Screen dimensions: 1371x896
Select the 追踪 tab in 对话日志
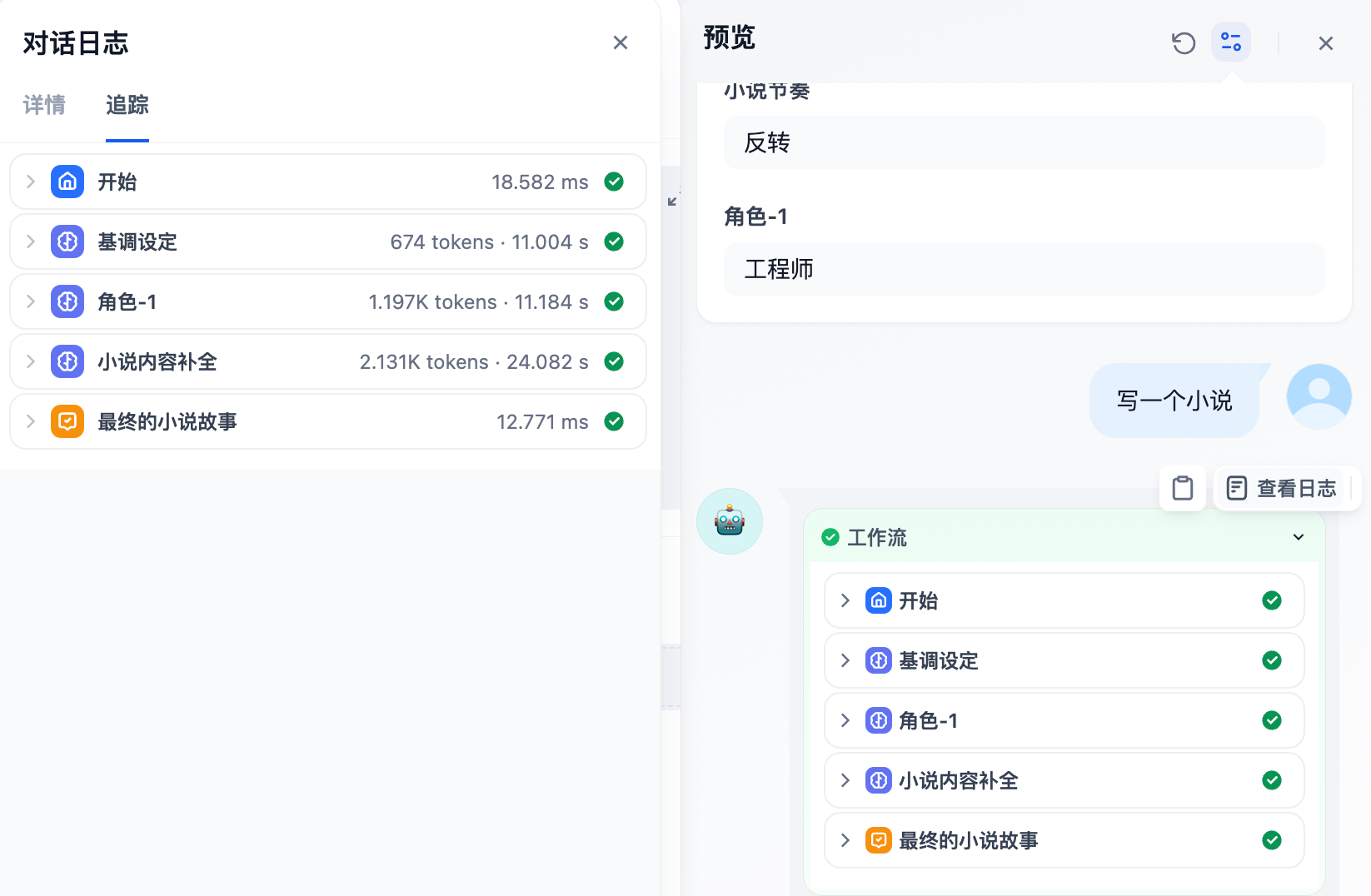[127, 106]
